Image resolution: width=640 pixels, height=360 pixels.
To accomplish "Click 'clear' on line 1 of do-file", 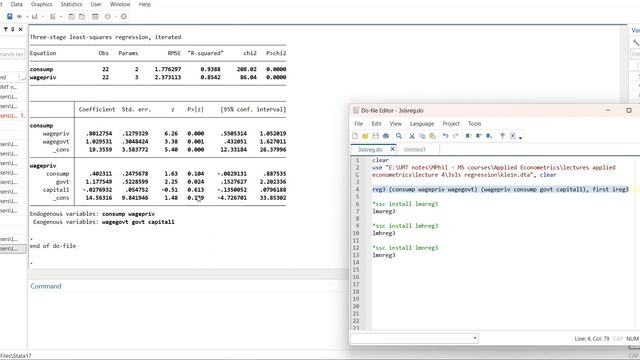I will (380, 160).
